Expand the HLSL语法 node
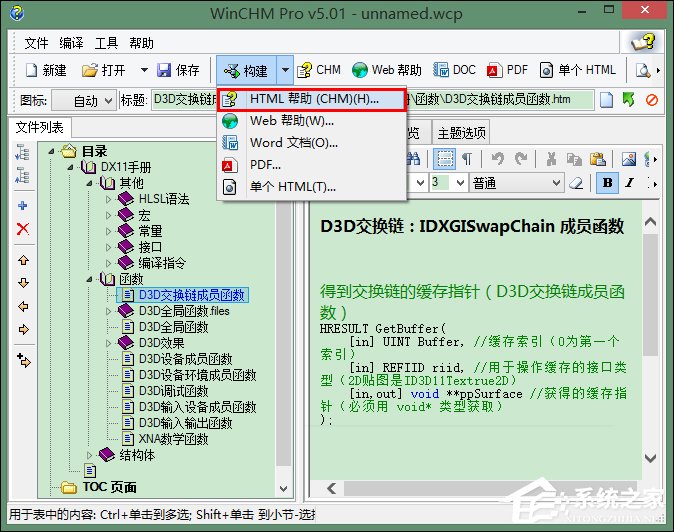 pyautogui.click(x=108, y=199)
